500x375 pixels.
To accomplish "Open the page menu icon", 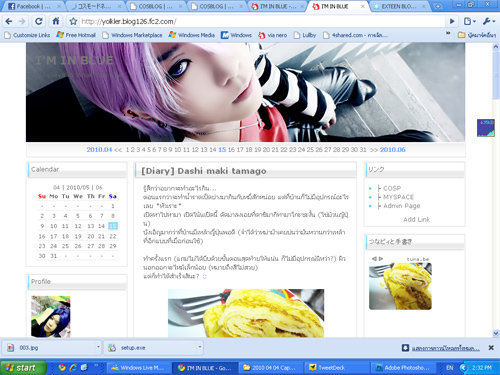I will pos(470,21).
